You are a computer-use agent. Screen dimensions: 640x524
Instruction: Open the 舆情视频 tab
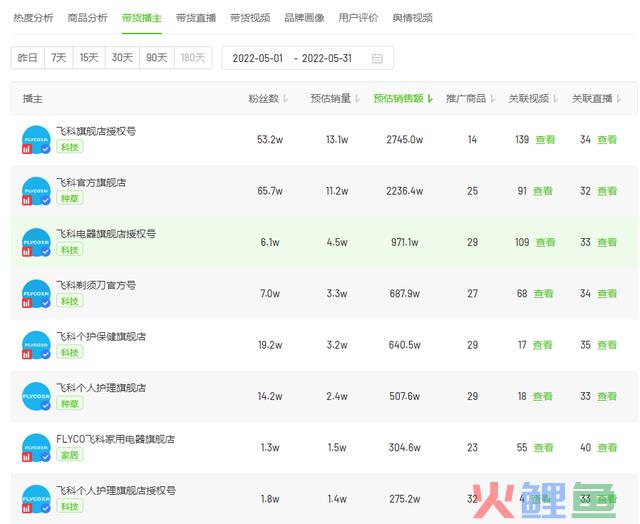(x=413, y=18)
